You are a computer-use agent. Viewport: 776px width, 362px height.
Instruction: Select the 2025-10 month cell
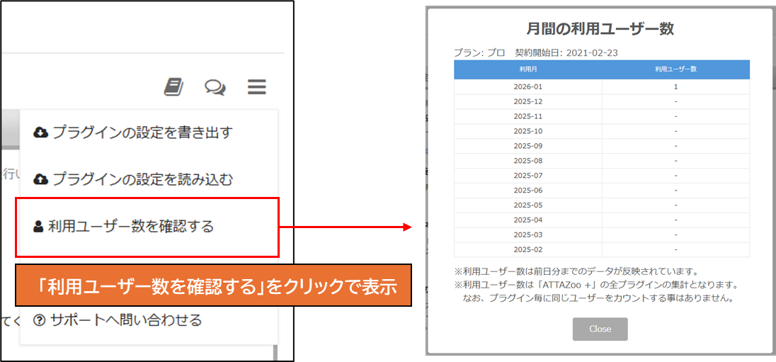(528, 131)
